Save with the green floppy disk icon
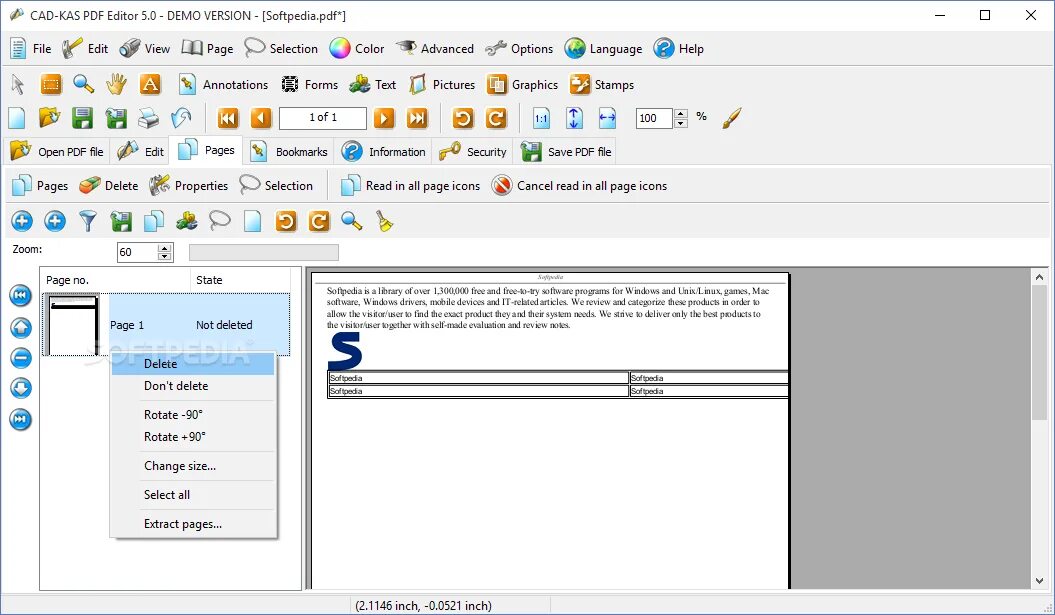Screen dimensions: 1055x615 pyautogui.click(x=82, y=118)
